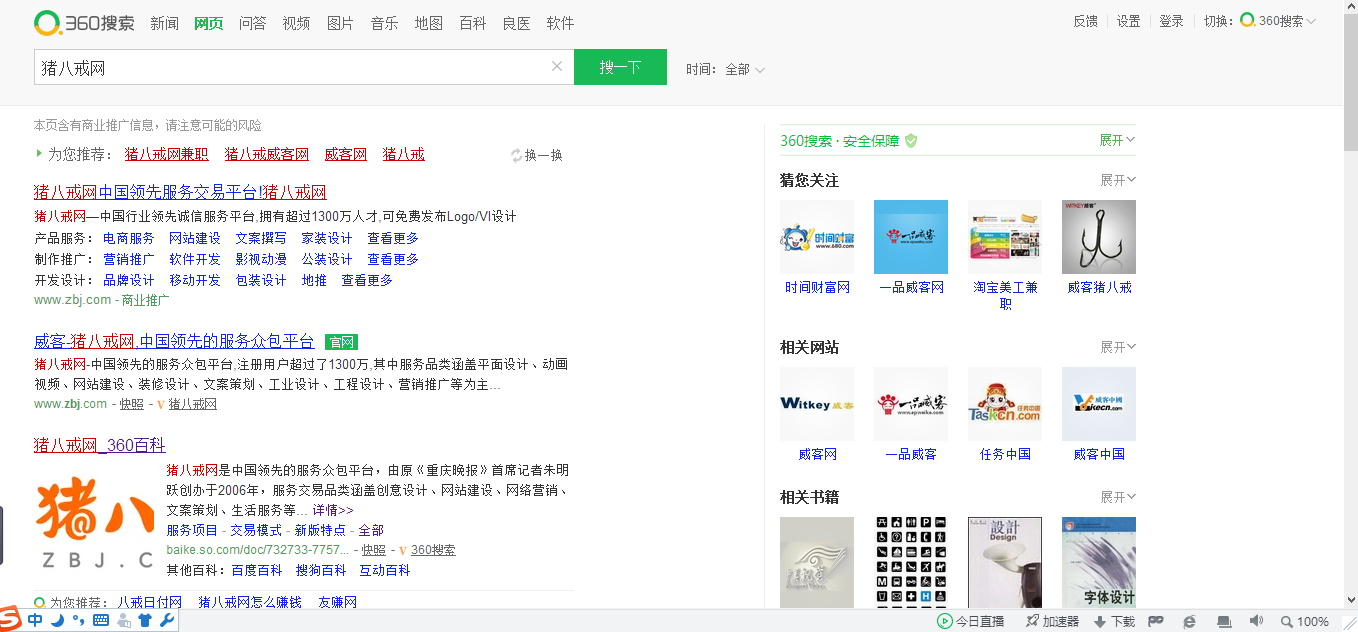Toggle Sogou half/full-width moon icon

[57, 621]
